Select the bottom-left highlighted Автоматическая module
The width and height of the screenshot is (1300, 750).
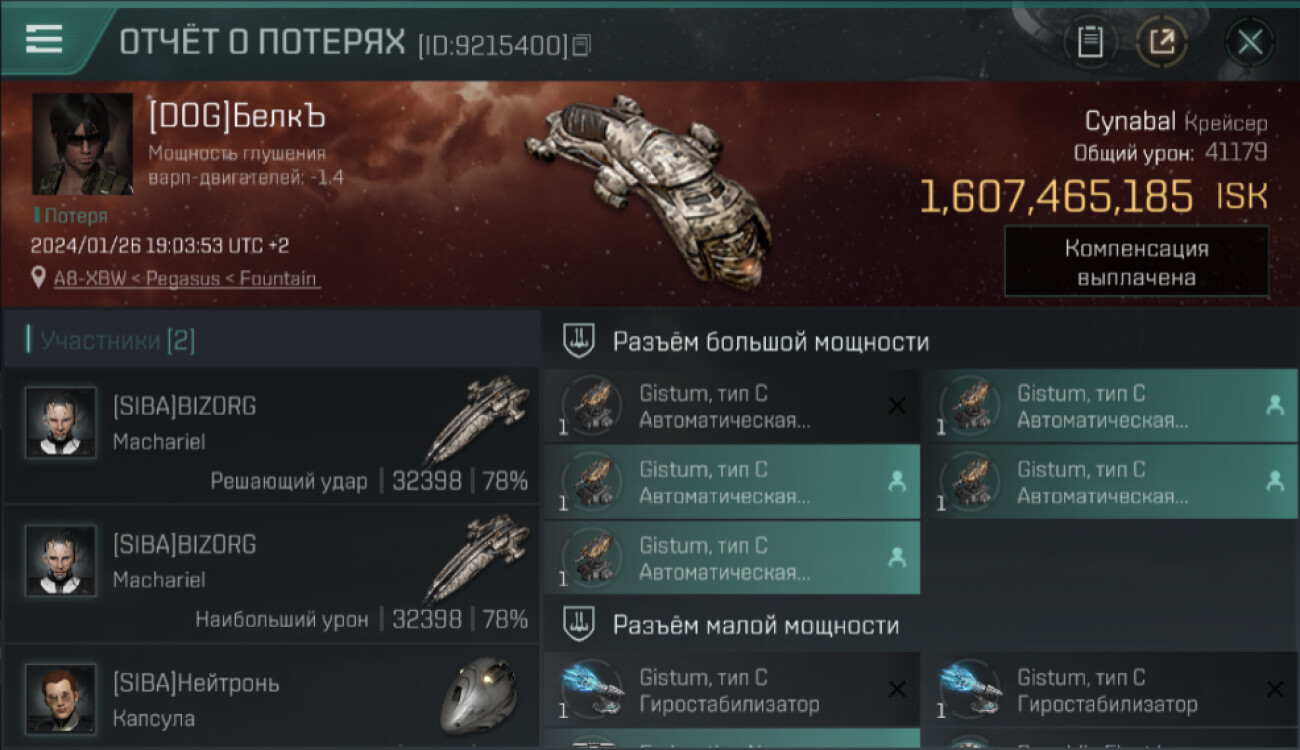point(731,557)
